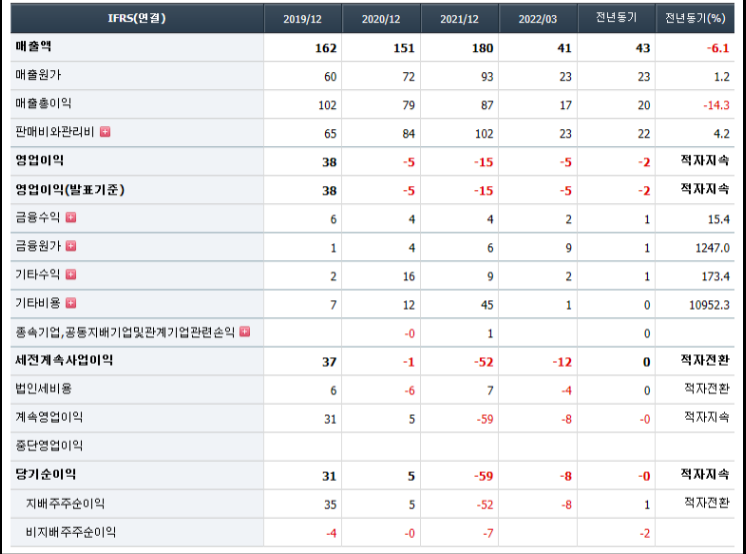The height and width of the screenshot is (554, 746).
Task: Click 매출원가 2021/12 value 93
Action: [487, 77]
